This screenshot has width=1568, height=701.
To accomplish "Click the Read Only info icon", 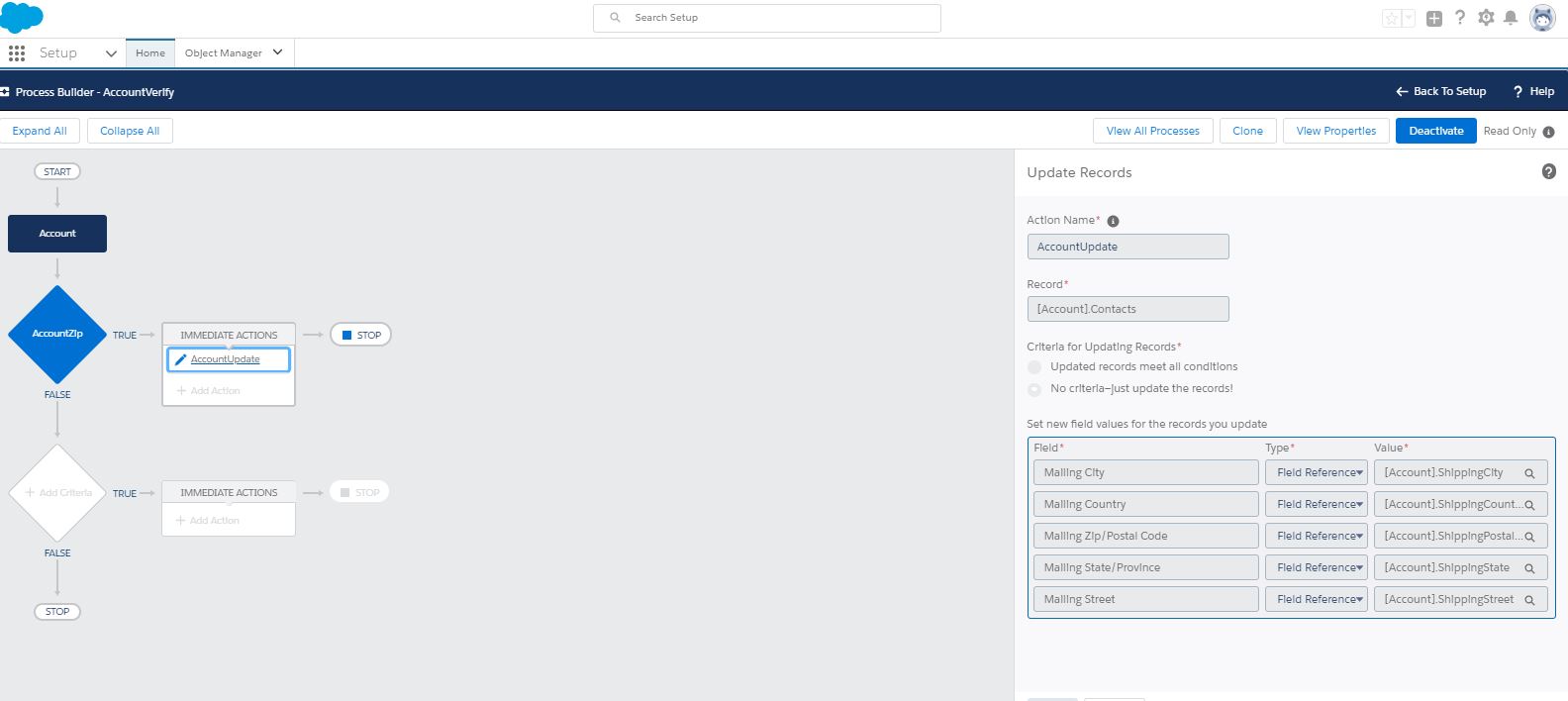I will tap(1548, 132).
